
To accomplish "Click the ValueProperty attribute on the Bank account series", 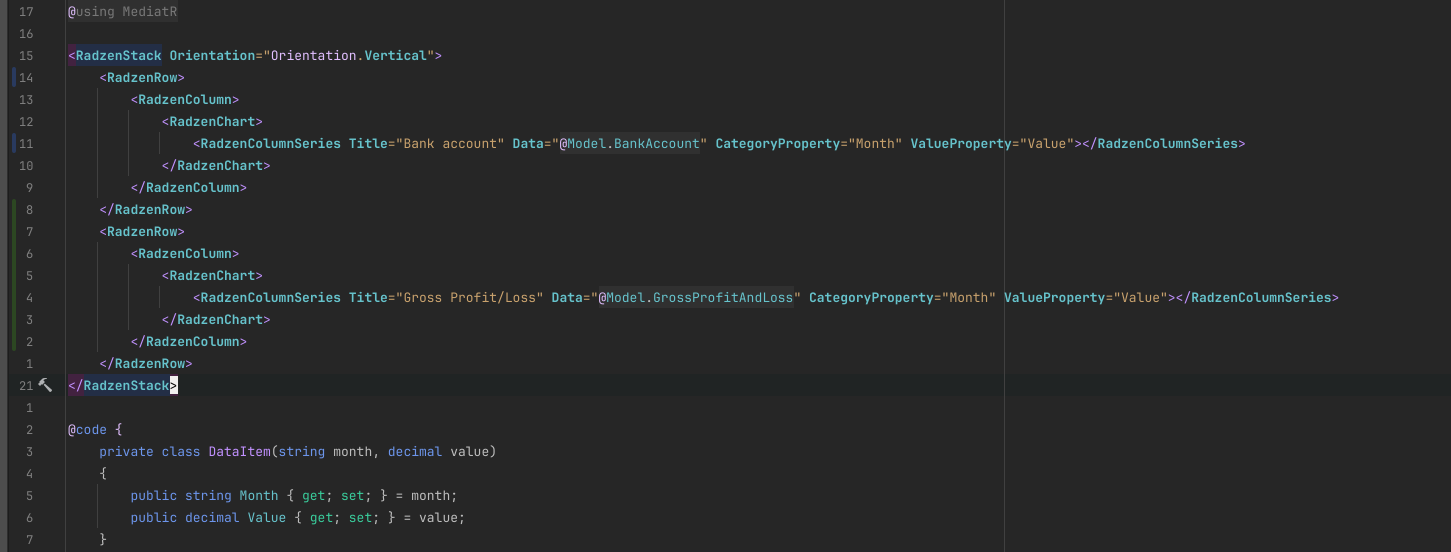I will click(960, 143).
